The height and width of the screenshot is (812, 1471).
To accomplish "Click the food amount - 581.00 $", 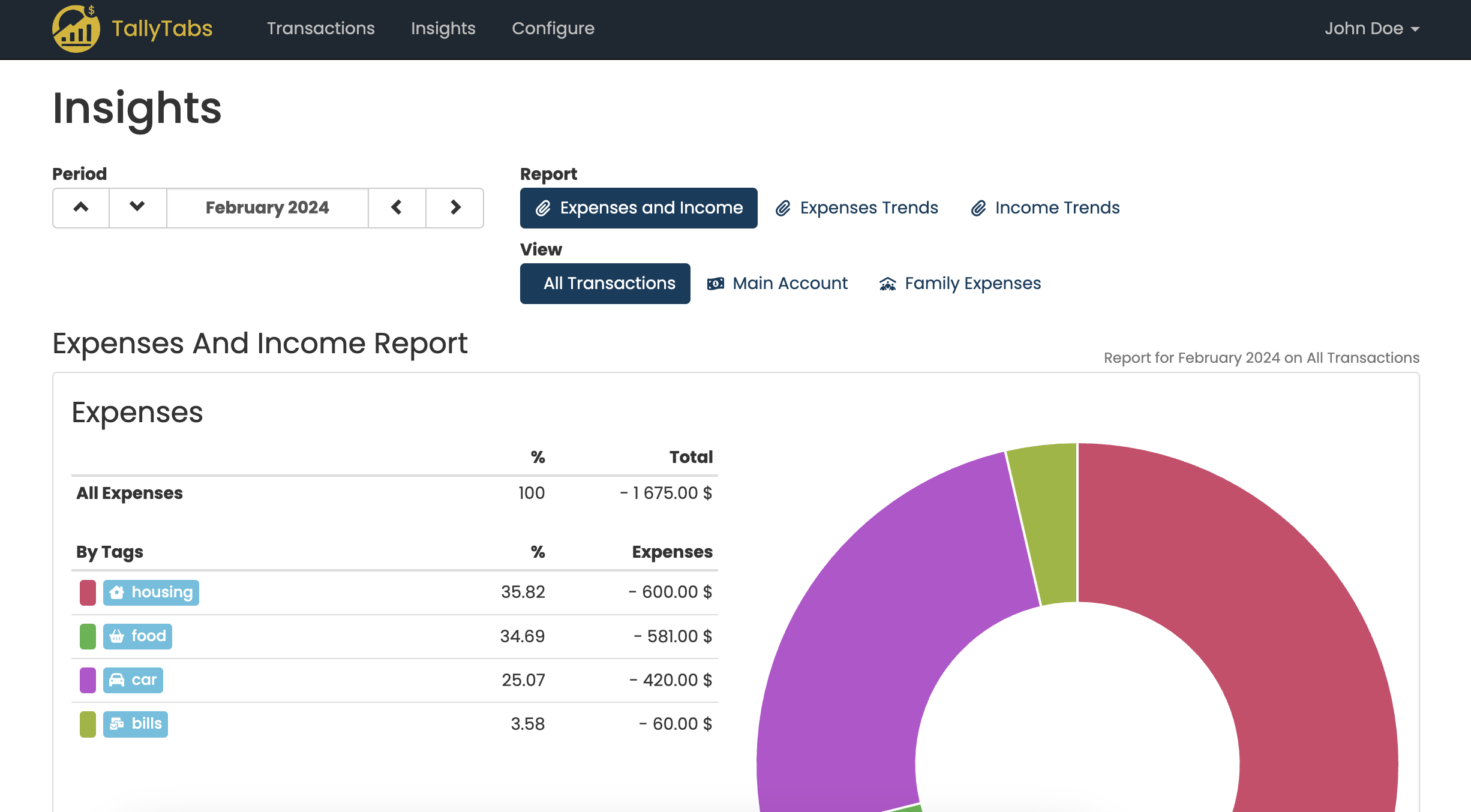I will pyautogui.click(x=673, y=636).
